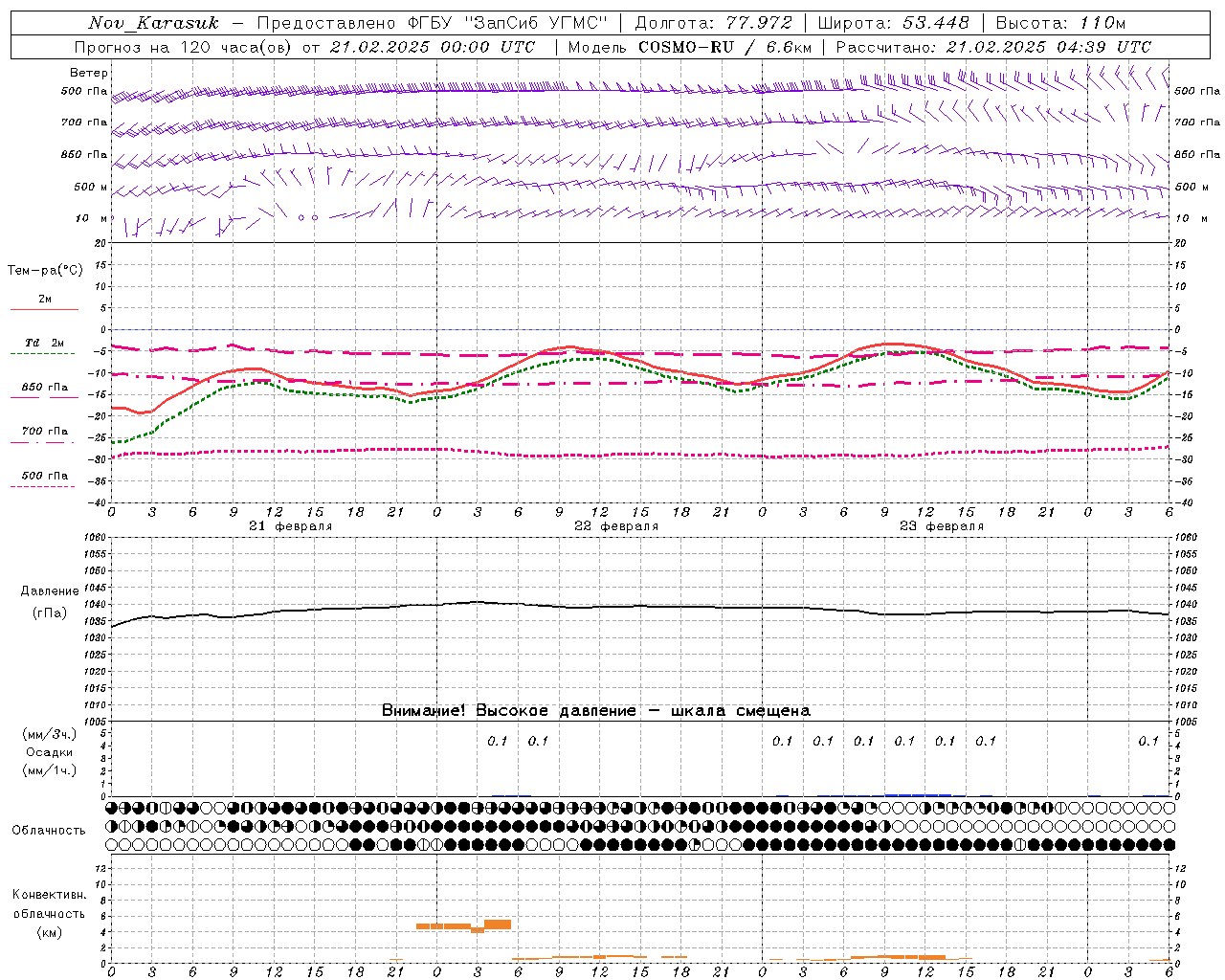Click the right-side wind level label '10 м'
1225x980 pixels.
click(1191, 218)
